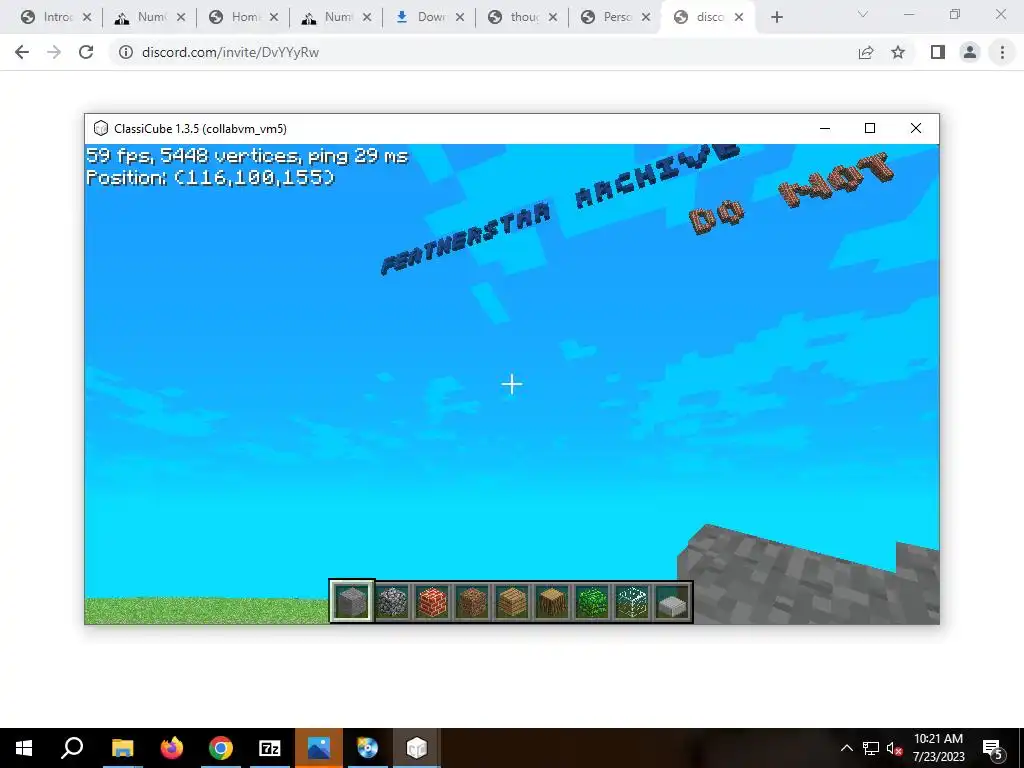
Task: Open the disc media app on taskbar
Action: click(368, 748)
